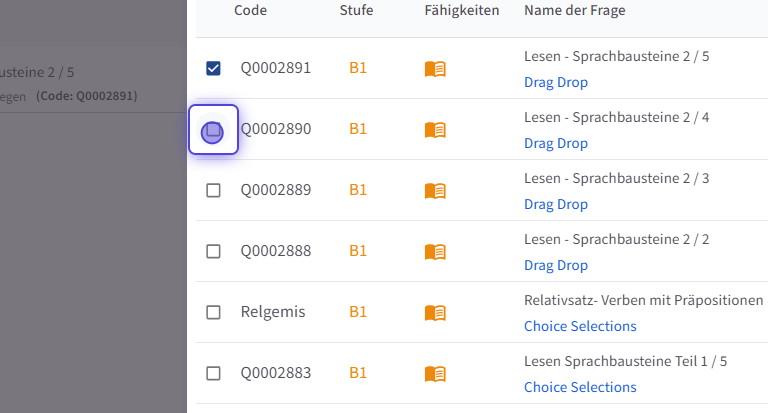Select the Q0002889 question checkbox
The width and height of the screenshot is (768, 413).
(213, 190)
